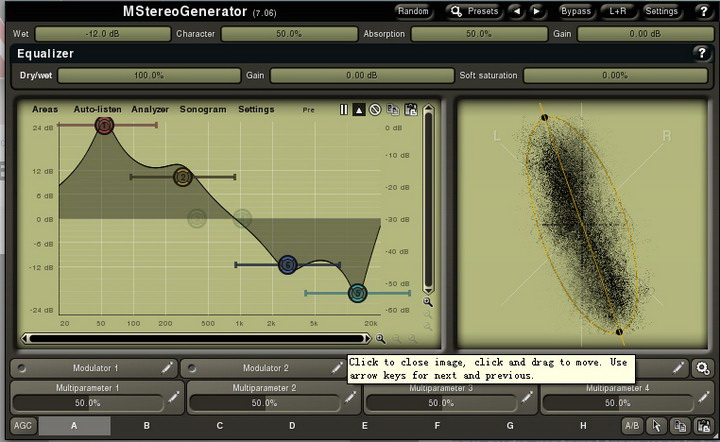This screenshot has width=720, height=442.
Task: Toggle AGC automatic gain compensation
Action: click(x=22, y=426)
